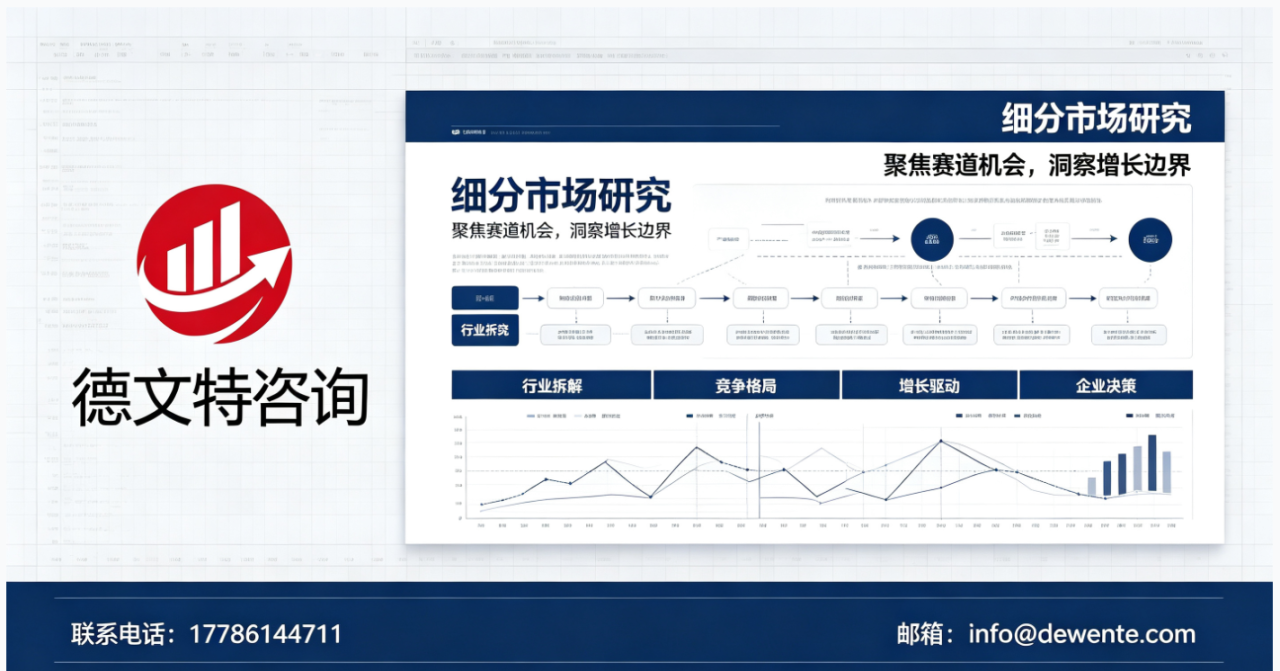Viewport: 1280px width, 671px height.
Task: Click the blue bar chart under 企业决策
Action: (1130, 465)
